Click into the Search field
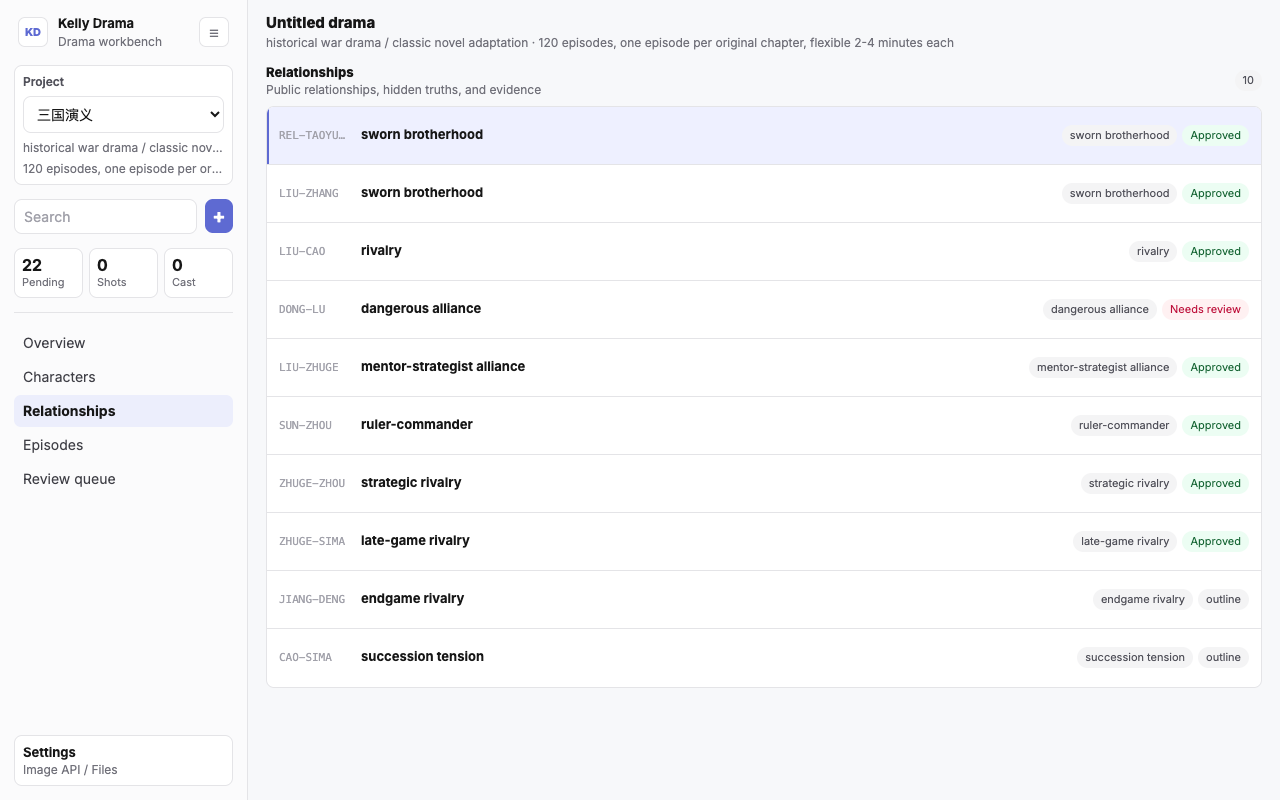The height and width of the screenshot is (800, 1280). (x=105, y=217)
